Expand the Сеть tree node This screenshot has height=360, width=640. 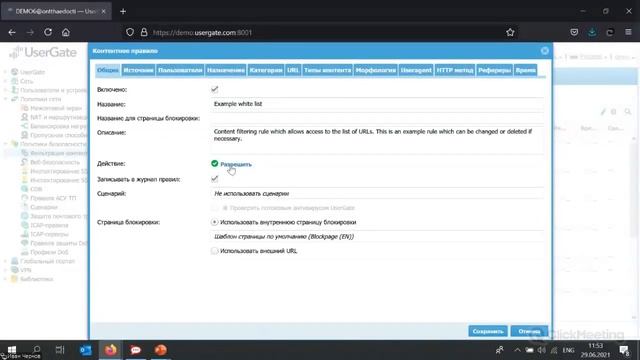5,81
